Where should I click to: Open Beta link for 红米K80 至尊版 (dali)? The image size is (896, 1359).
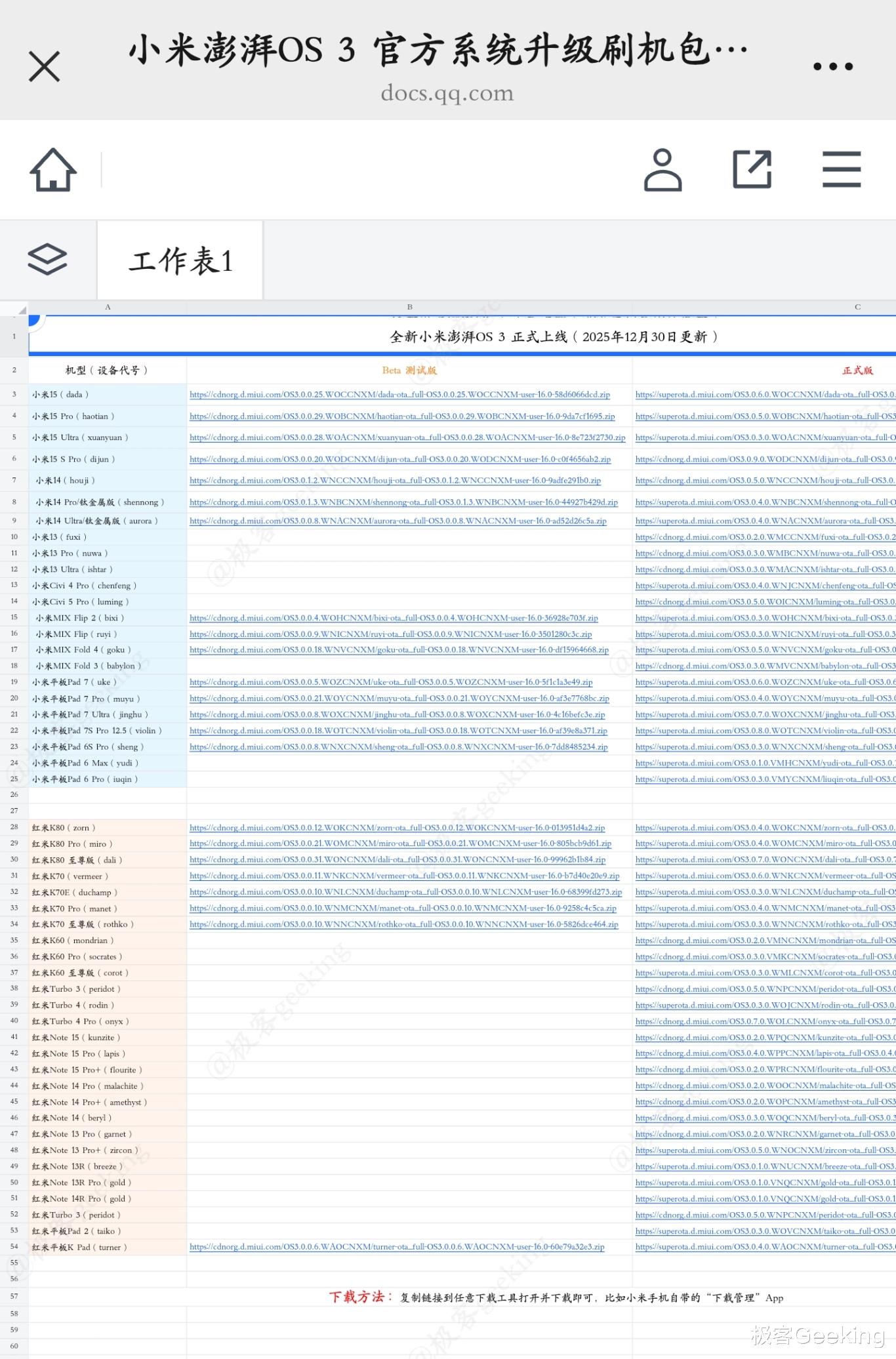[397, 860]
